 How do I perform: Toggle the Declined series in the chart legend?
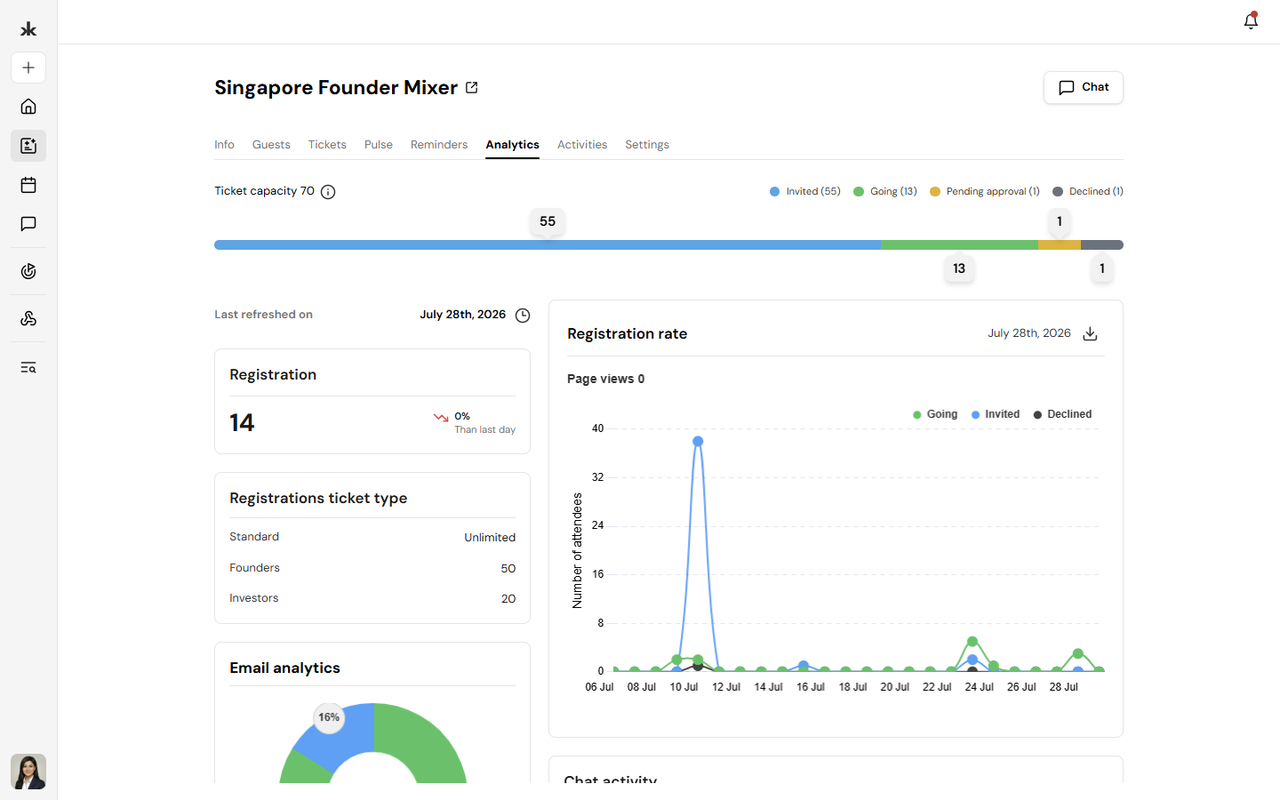coord(1062,414)
